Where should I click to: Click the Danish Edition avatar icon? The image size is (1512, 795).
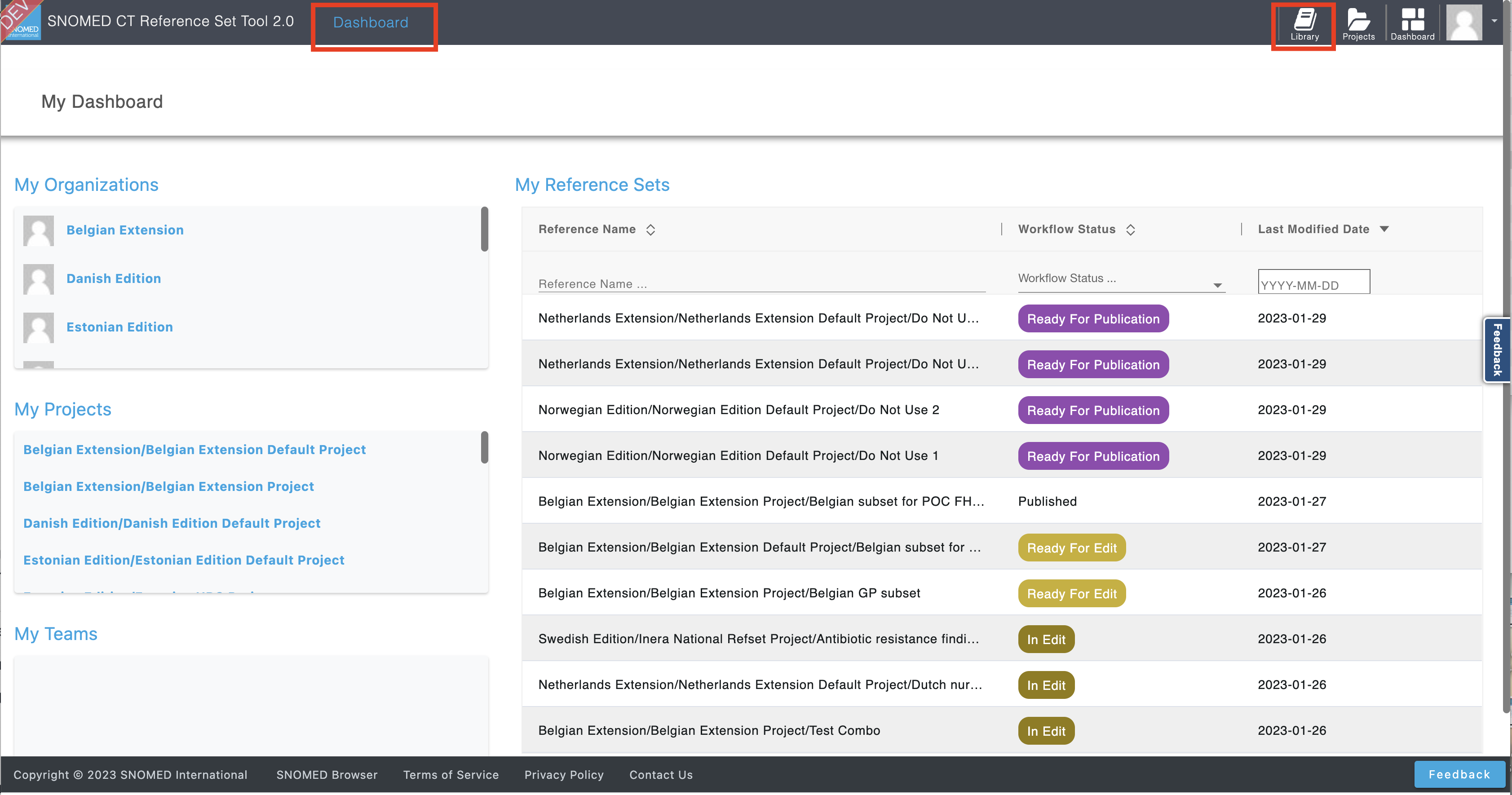point(38,278)
